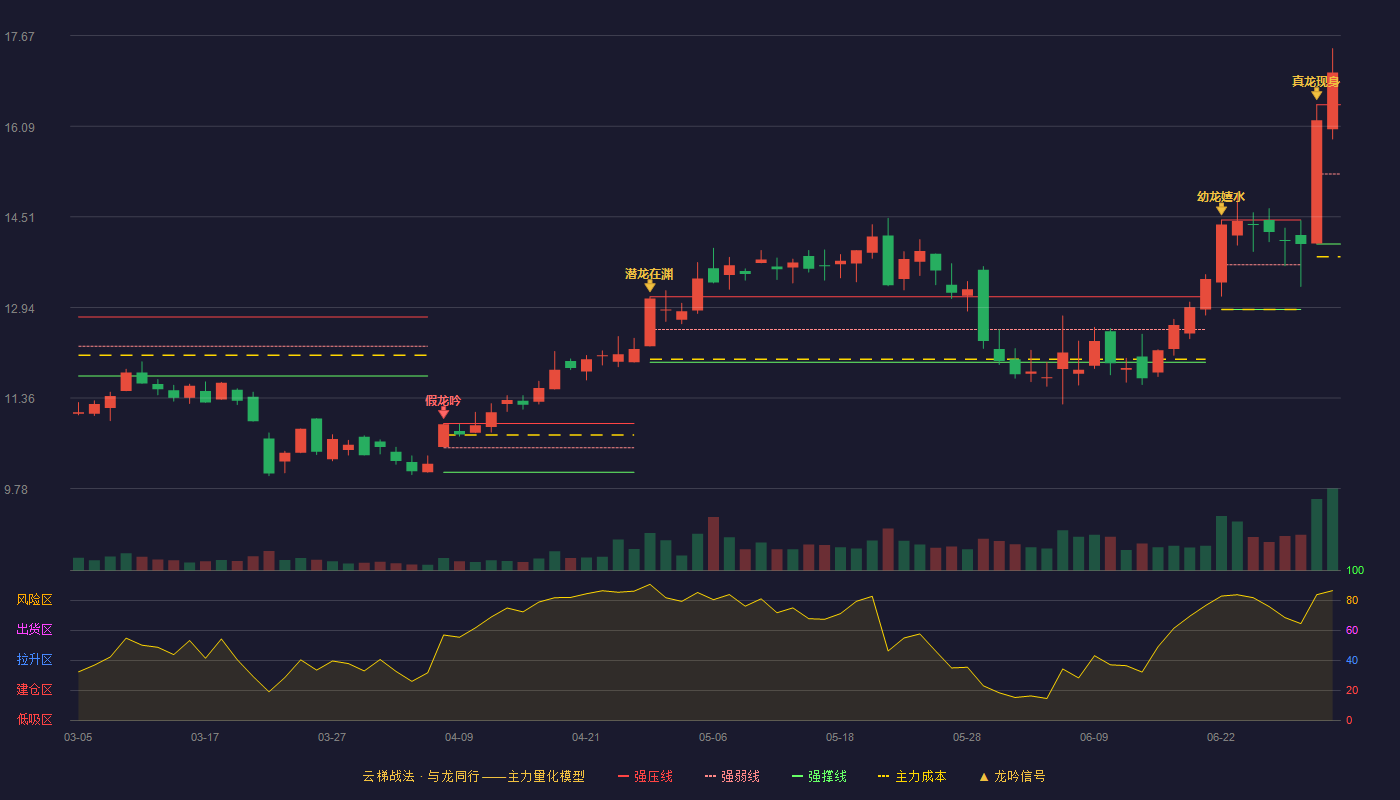Toggle the 强撑线 legend entry
The image size is (1400, 800).
coord(819,776)
